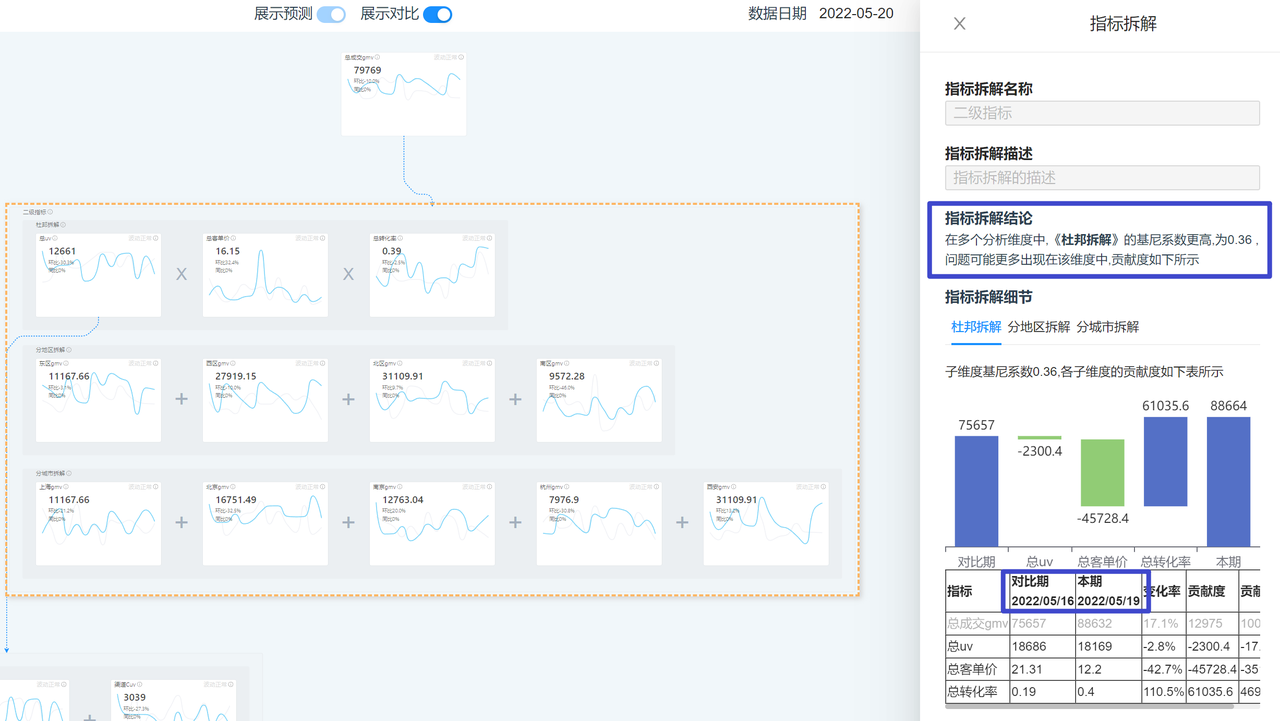Click the info icon next to 西安gmv card title
Screen dimensions: 1280x721
734,487
